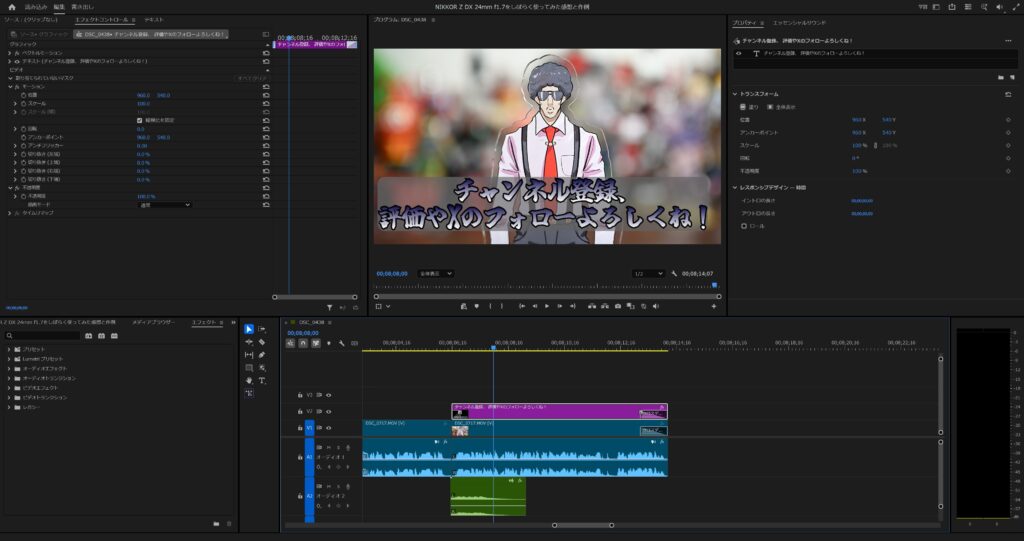Screen dimensions: 1024x541
Task: Open the エッセンシャルサウンド panel tab
Action: 799,21
